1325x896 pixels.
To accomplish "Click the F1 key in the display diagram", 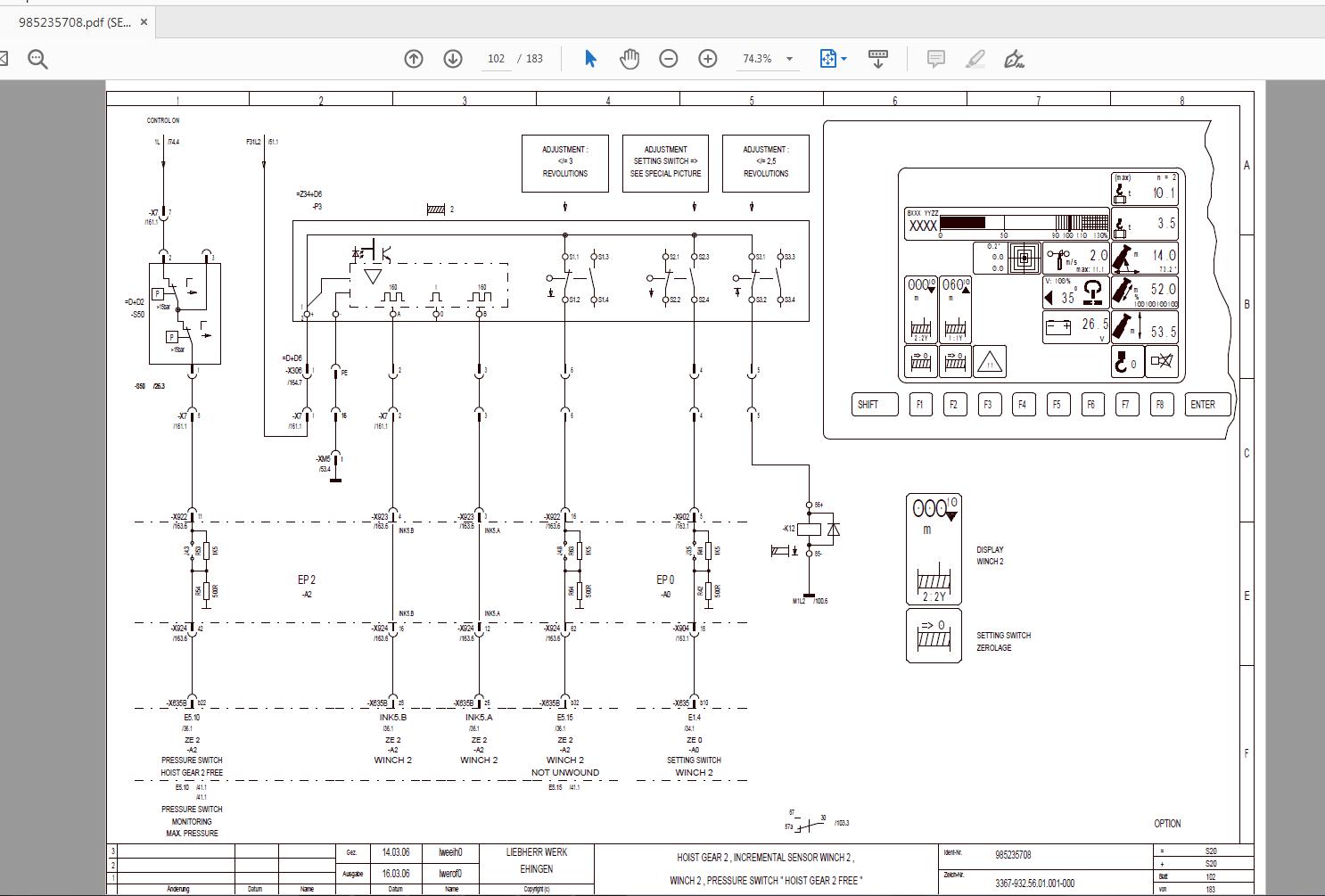I will [x=919, y=404].
